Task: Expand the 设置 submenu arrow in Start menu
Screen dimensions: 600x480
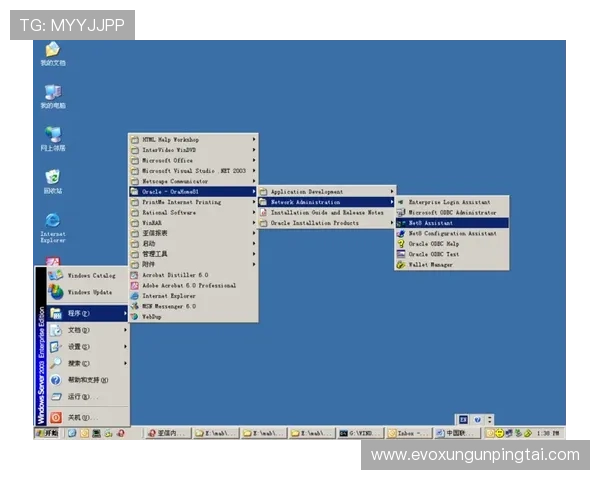Action: coord(125,346)
